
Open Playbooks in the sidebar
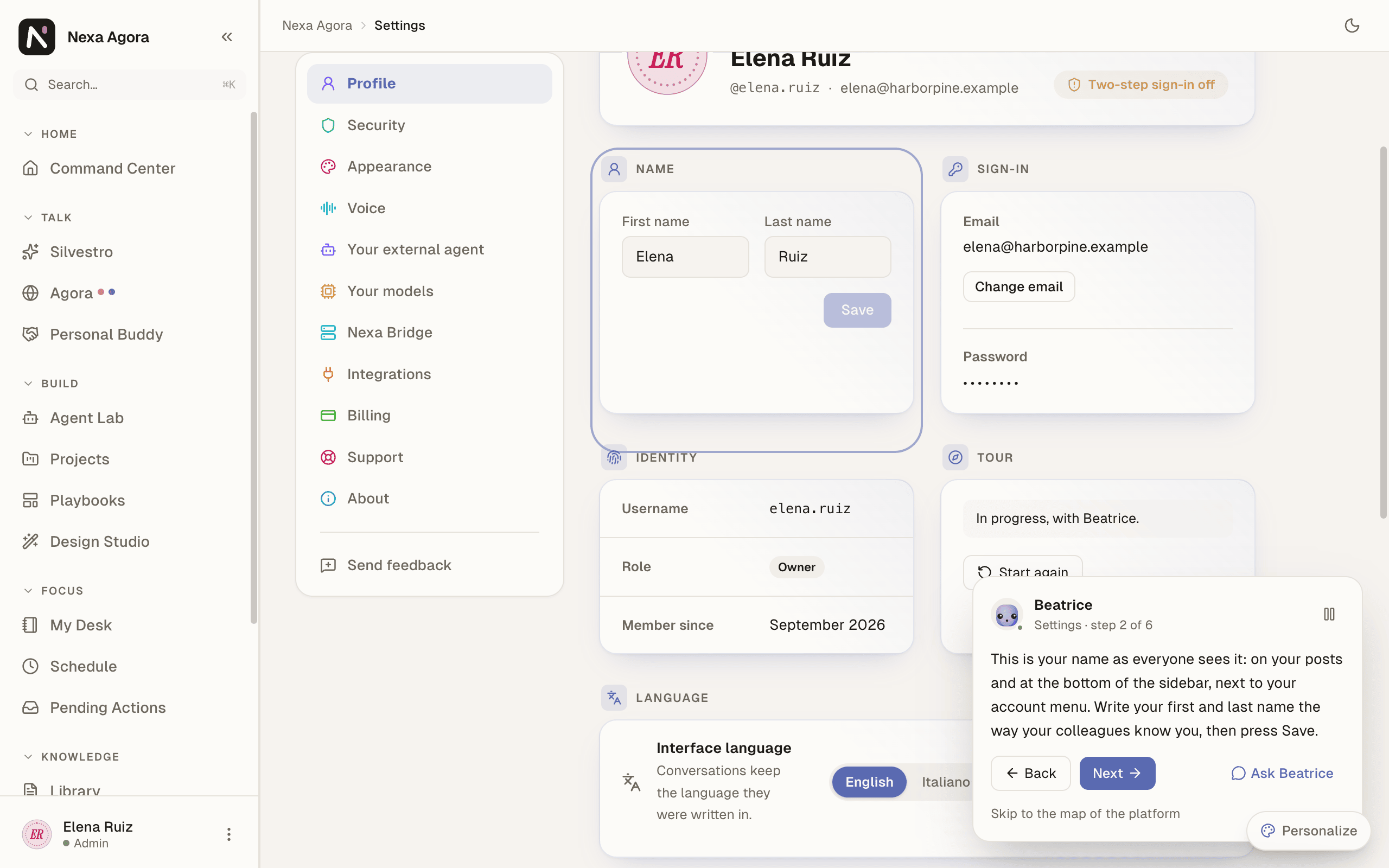pyautogui.click(x=129, y=500)
